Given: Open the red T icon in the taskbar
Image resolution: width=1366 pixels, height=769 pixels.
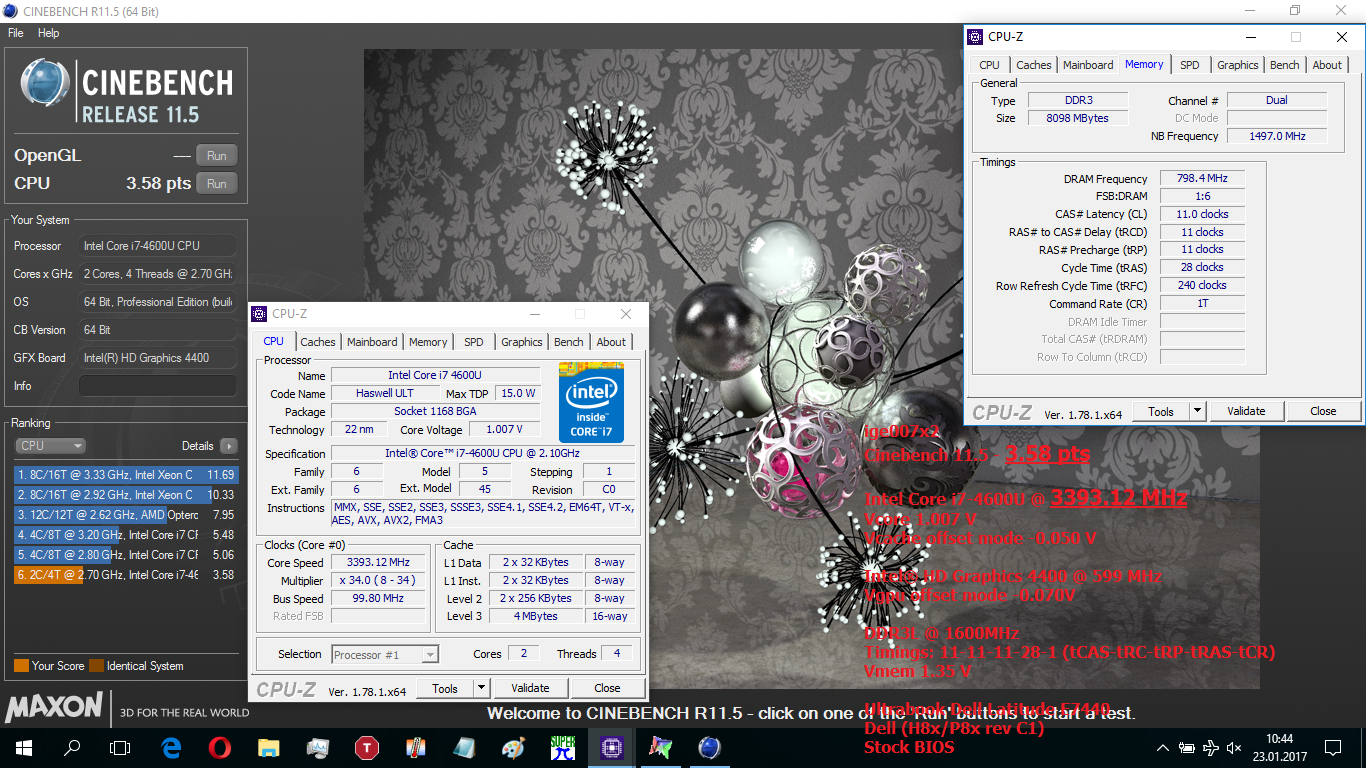Looking at the screenshot, I should (x=367, y=747).
